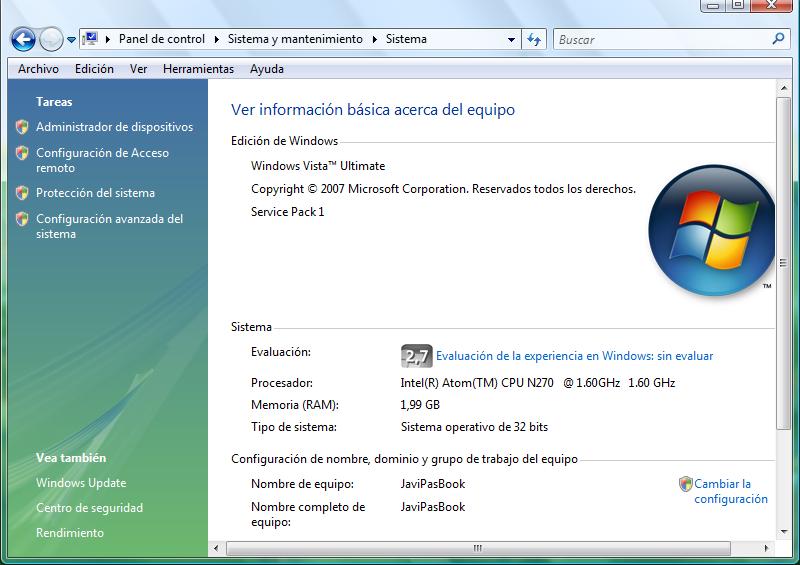This screenshot has height=565, width=800.
Task: Open Configuración avanzada del sistema
Action: [109, 226]
